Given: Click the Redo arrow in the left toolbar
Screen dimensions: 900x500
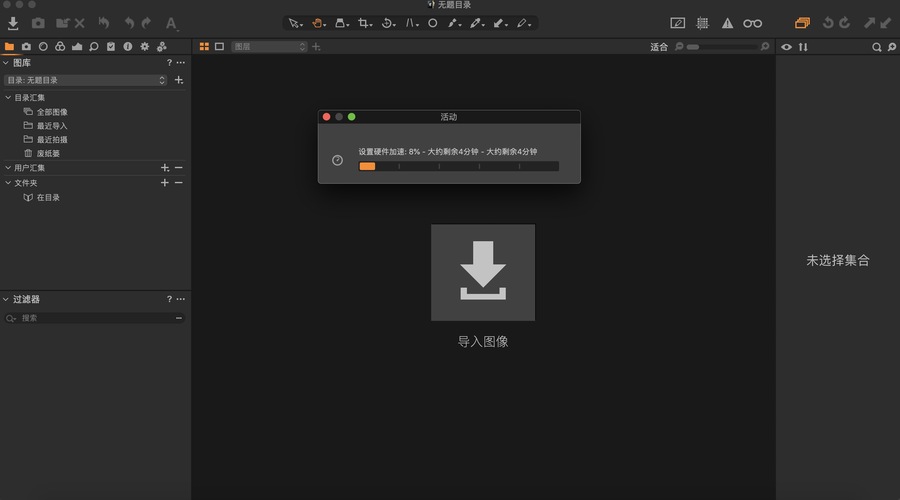Looking at the screenshot, I should click(x=146, y=23).
